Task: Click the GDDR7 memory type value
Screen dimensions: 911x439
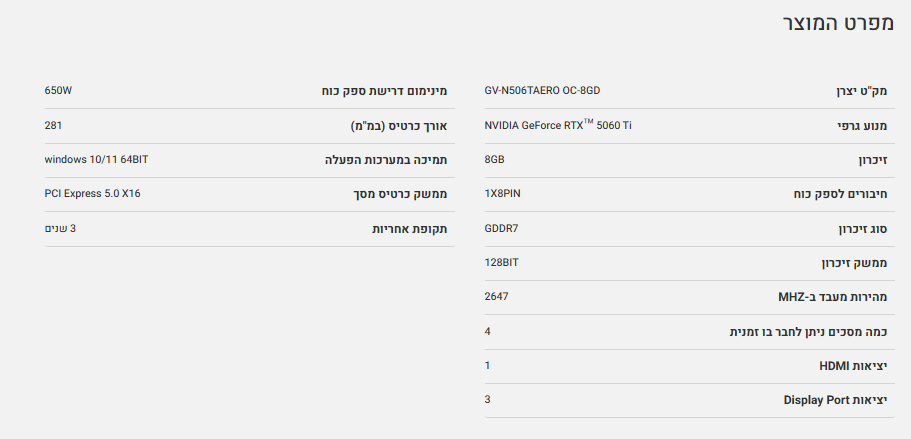Action: click(501, 228)
